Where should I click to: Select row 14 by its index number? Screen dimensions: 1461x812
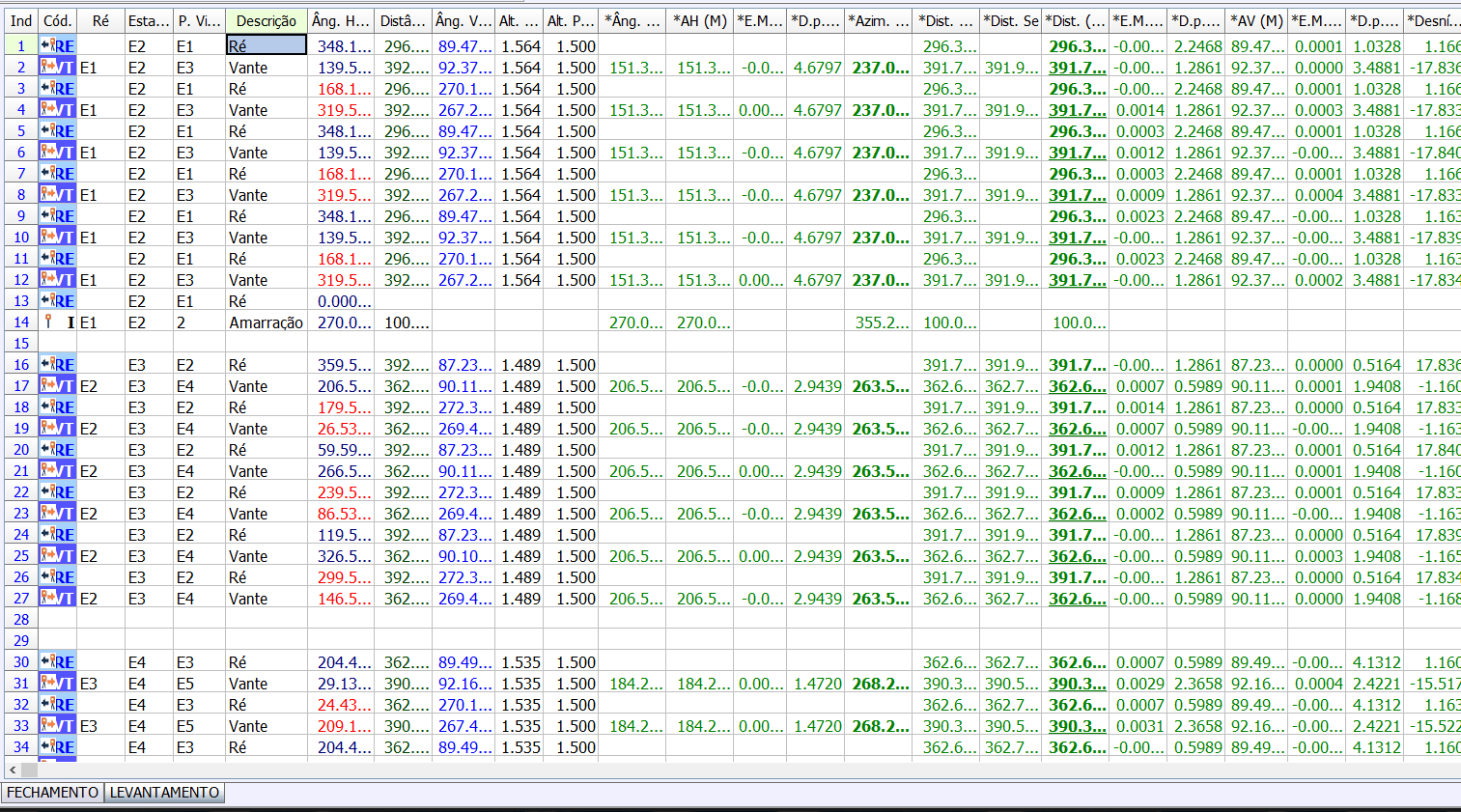pyautogui.click(x=21, y=322)
